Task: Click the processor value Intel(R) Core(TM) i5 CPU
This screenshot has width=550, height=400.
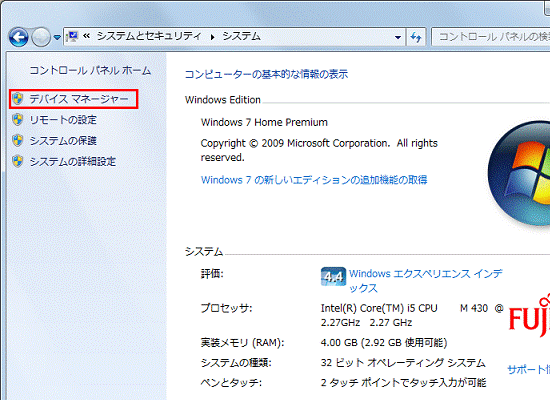Action: 379,308
